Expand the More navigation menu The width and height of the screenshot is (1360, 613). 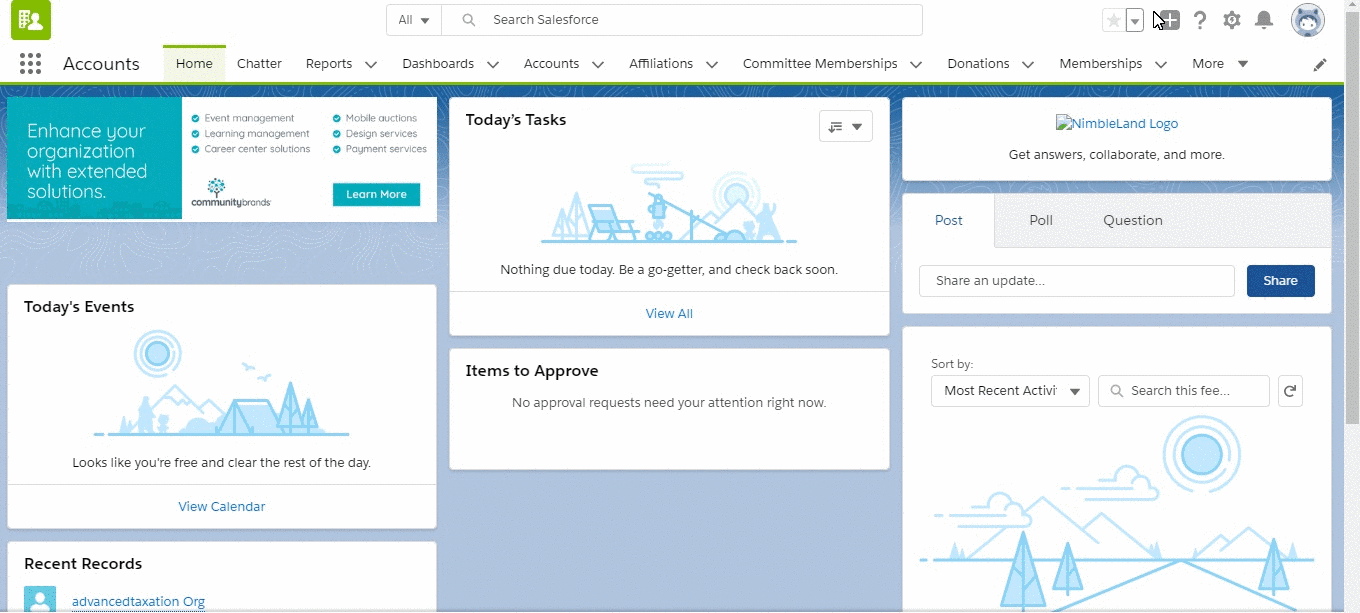click(1220, 64)
